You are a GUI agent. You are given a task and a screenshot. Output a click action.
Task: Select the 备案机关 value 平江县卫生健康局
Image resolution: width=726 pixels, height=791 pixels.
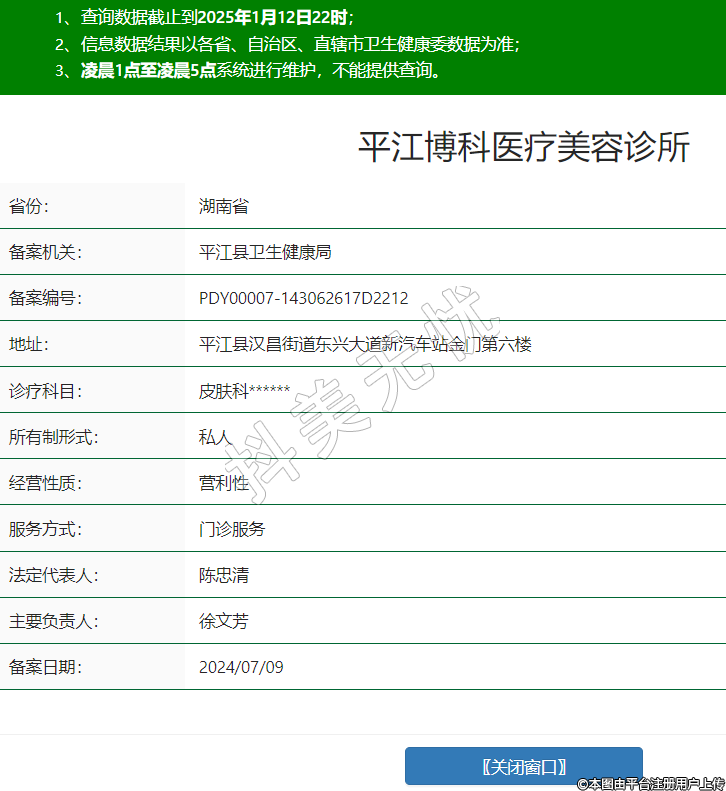265,252
